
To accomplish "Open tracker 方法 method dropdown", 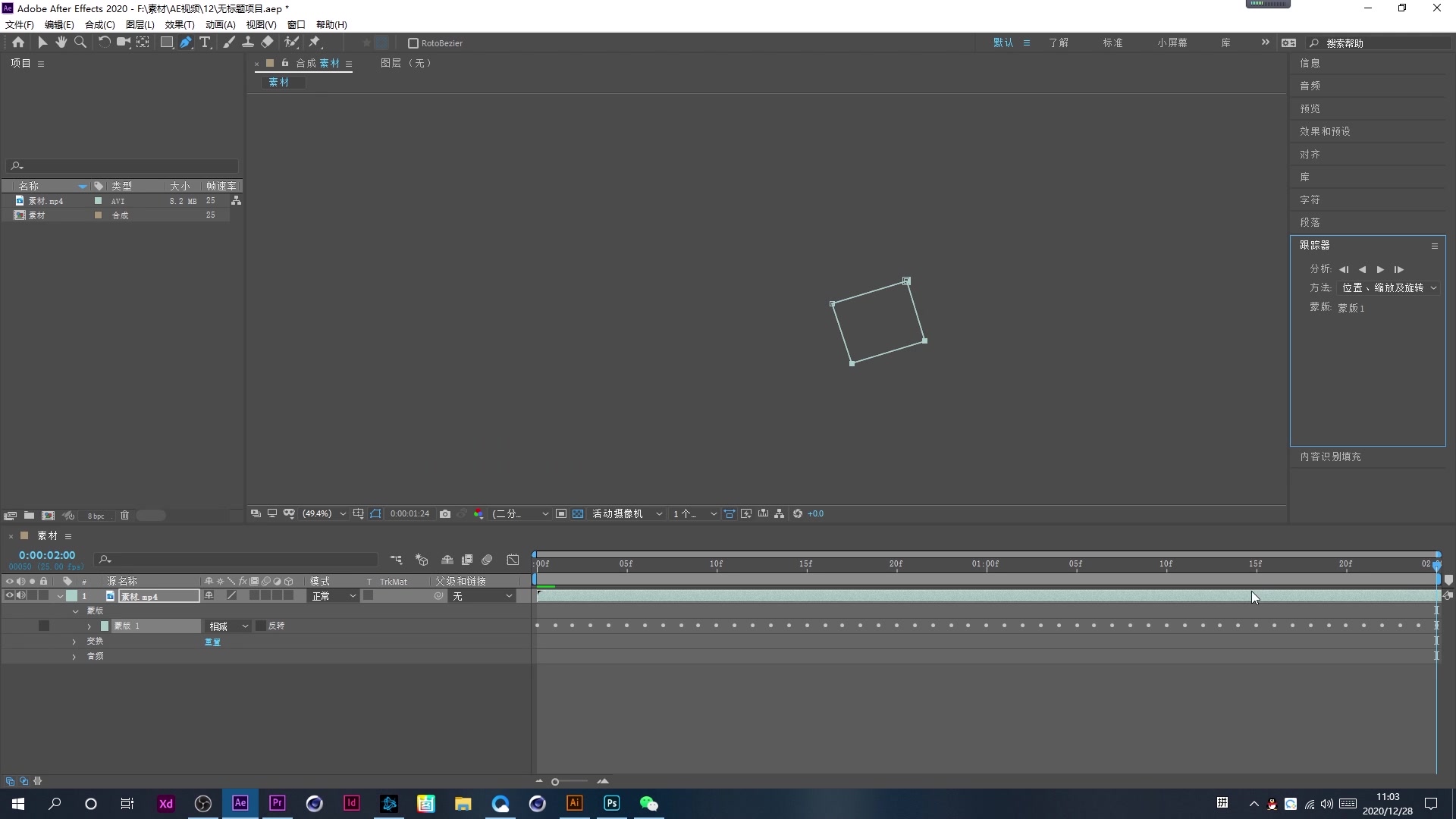I will pos(1389,288).
